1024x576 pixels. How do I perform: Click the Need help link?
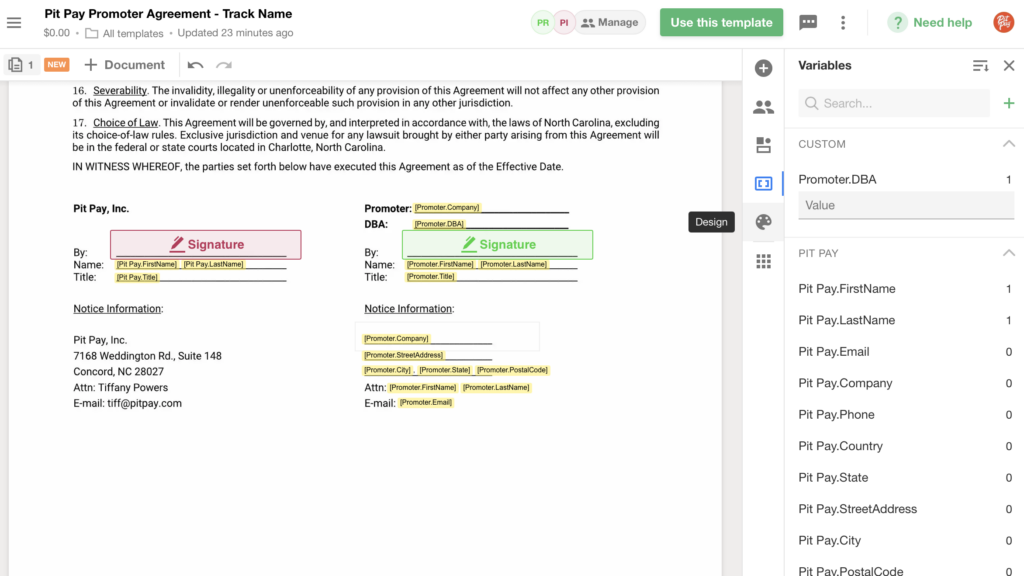point(930,22)
